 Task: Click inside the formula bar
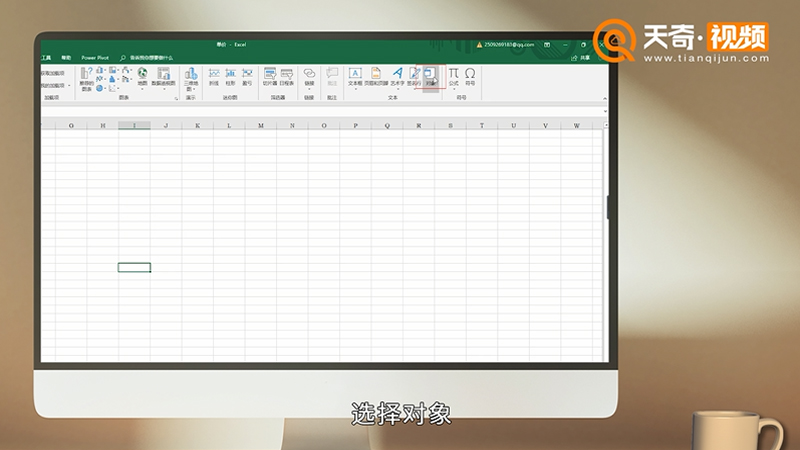click(321, 111)
